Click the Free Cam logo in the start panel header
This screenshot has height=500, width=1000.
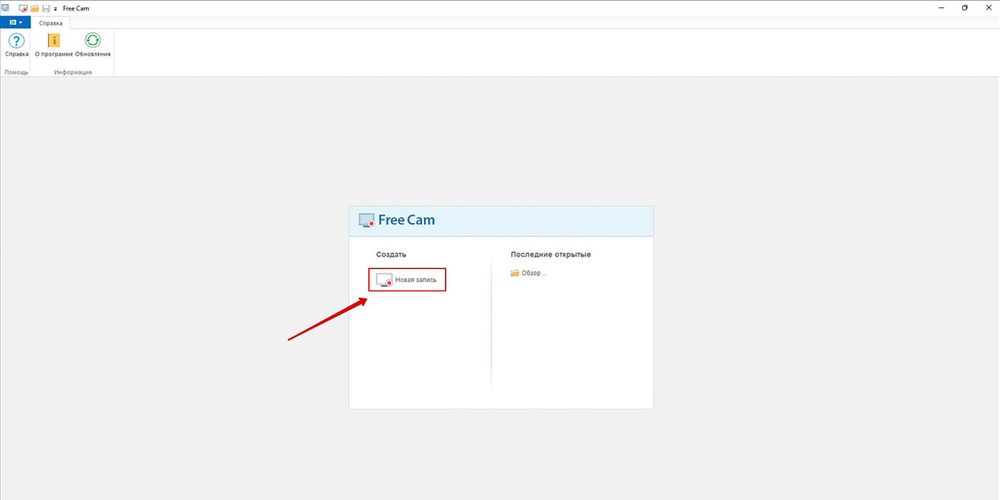[x=397, y=220]
